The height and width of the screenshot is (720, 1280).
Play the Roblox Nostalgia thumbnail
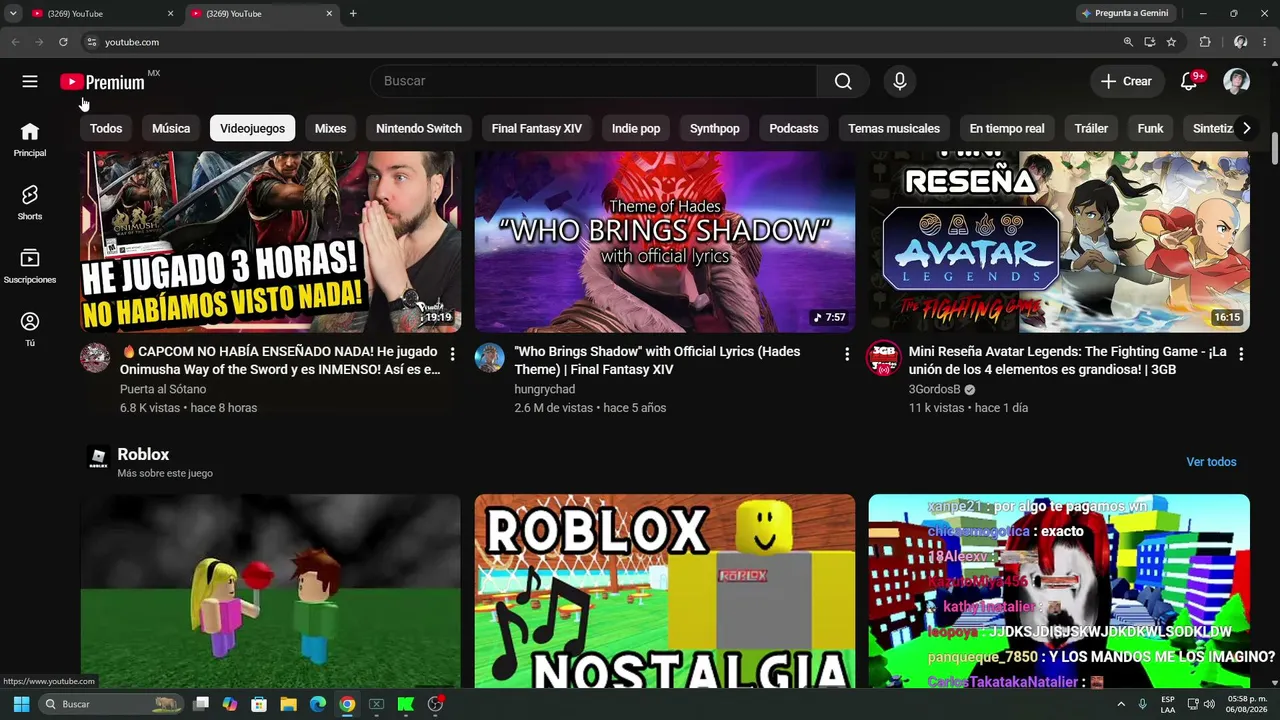[x=665, y=590]
